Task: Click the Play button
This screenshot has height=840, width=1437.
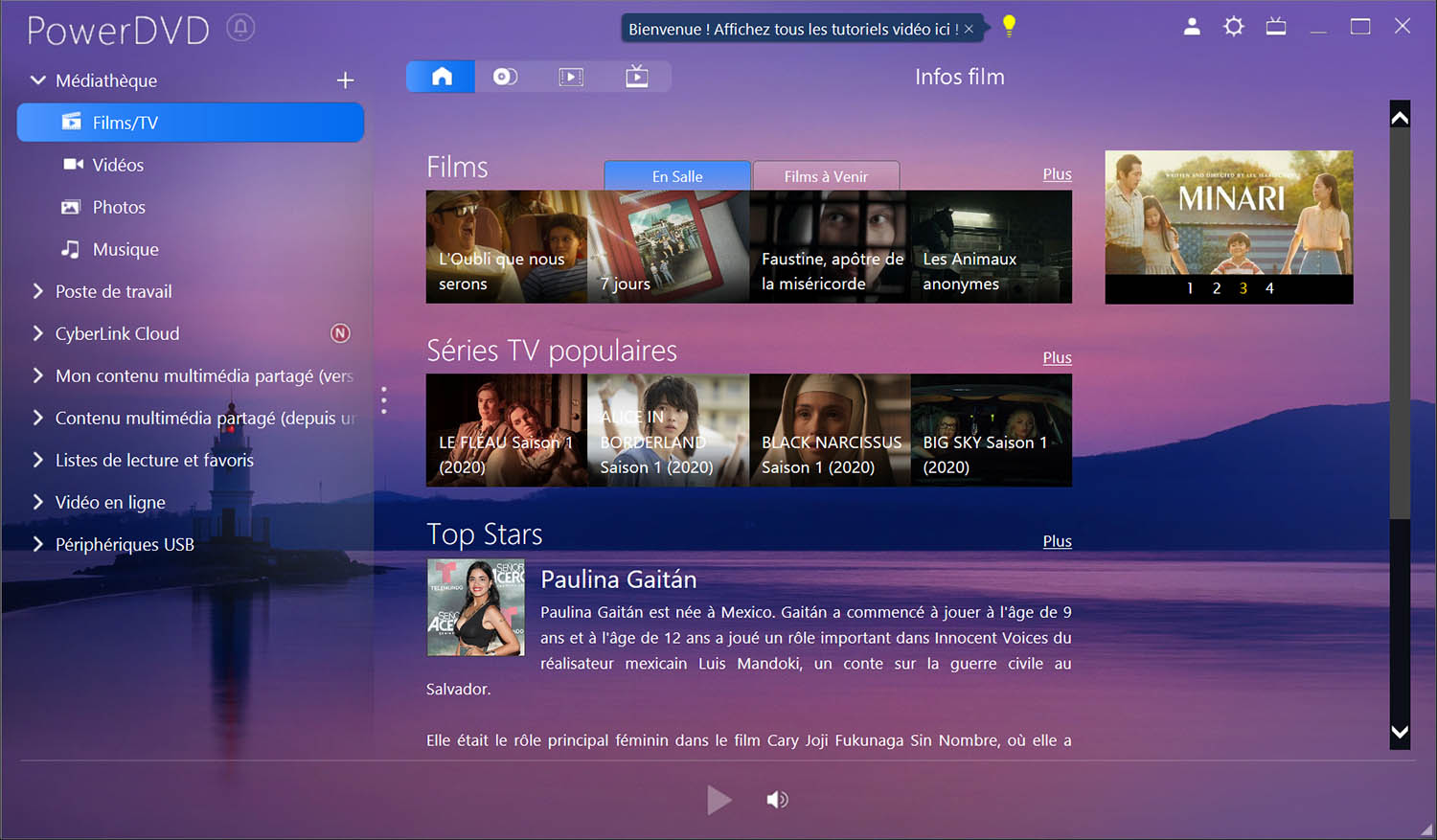Action: 718,800
